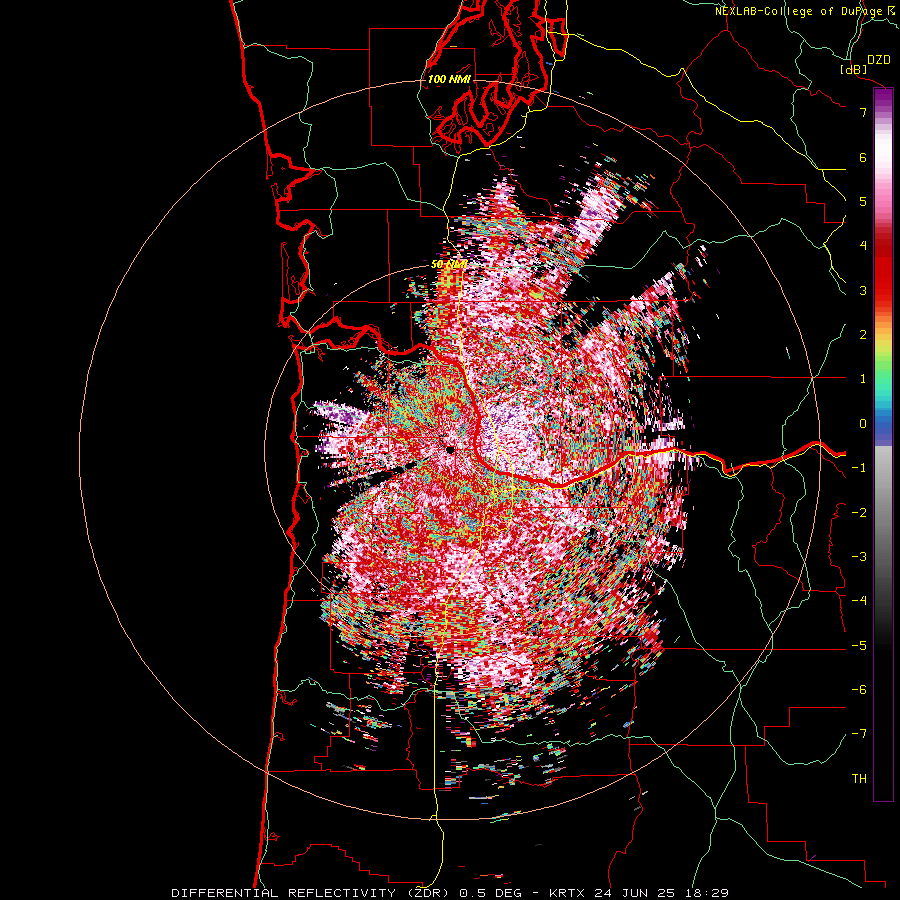Click the "-6" value on the color scale
This screenshot has width=900, height=900.
[x=859, y=690]
